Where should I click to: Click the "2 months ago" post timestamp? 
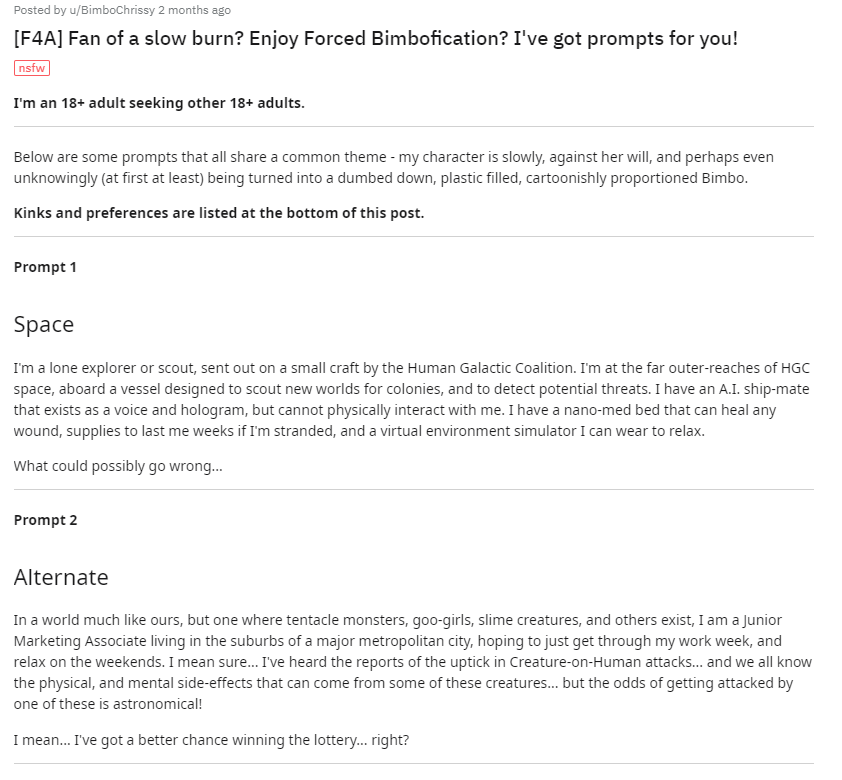point(194,10)
